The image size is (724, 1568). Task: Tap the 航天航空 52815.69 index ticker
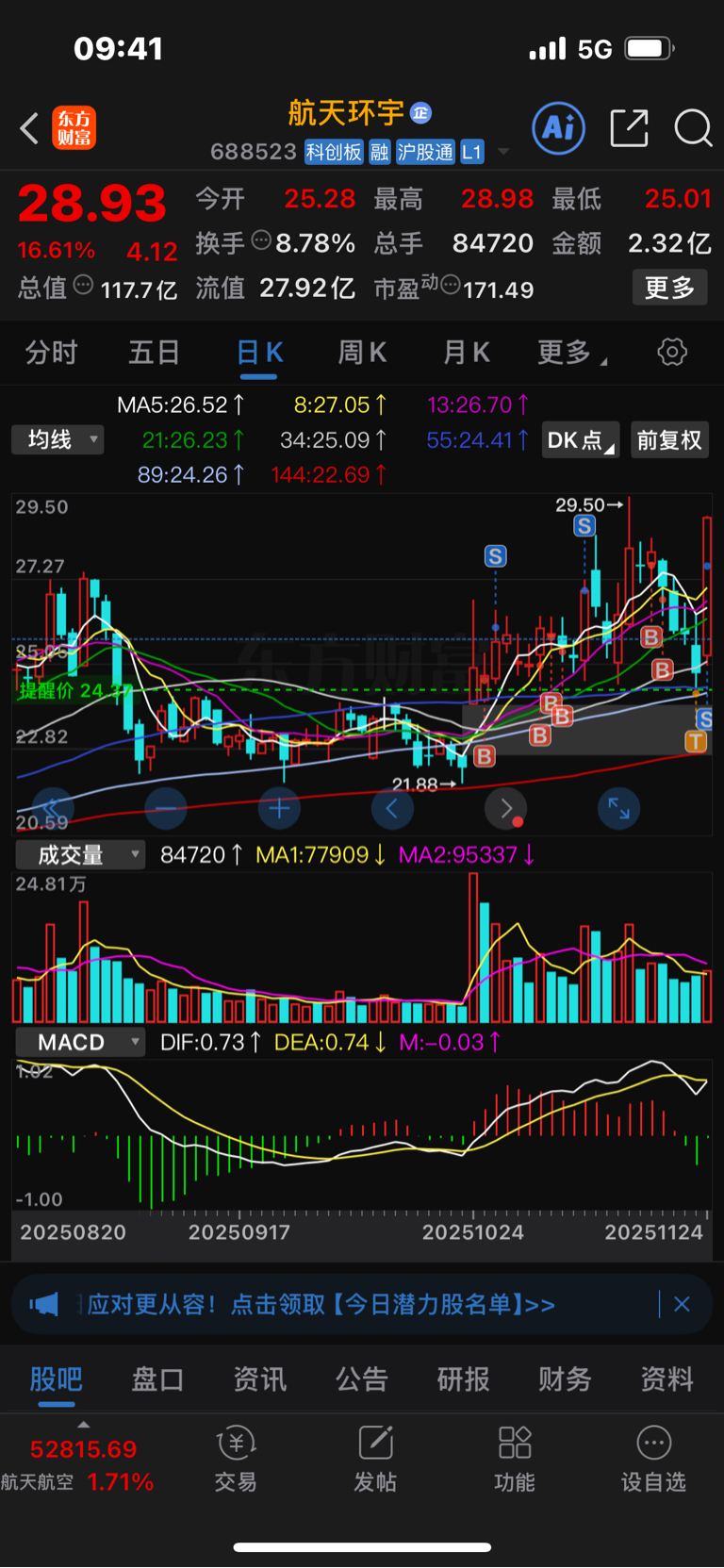coord(77,1464)
